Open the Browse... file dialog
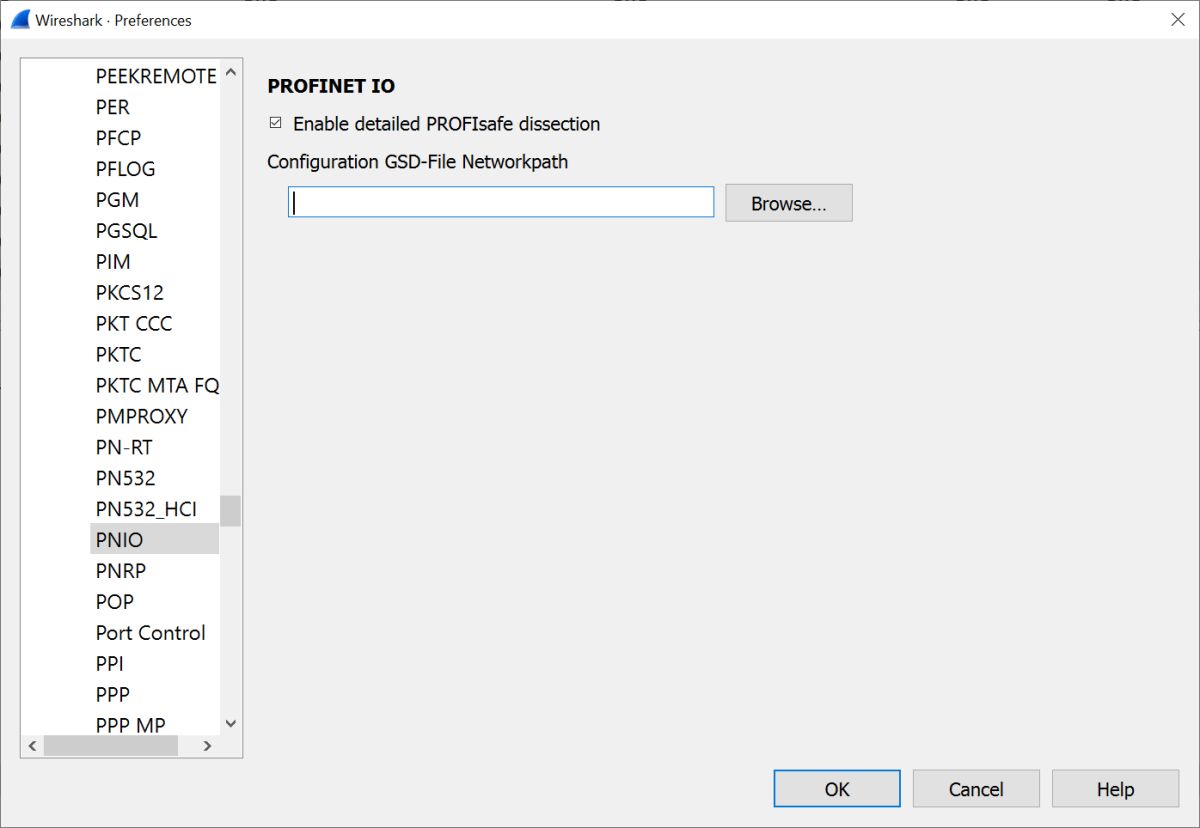The height and width of the screenshot is (828, 1200). 789,203
